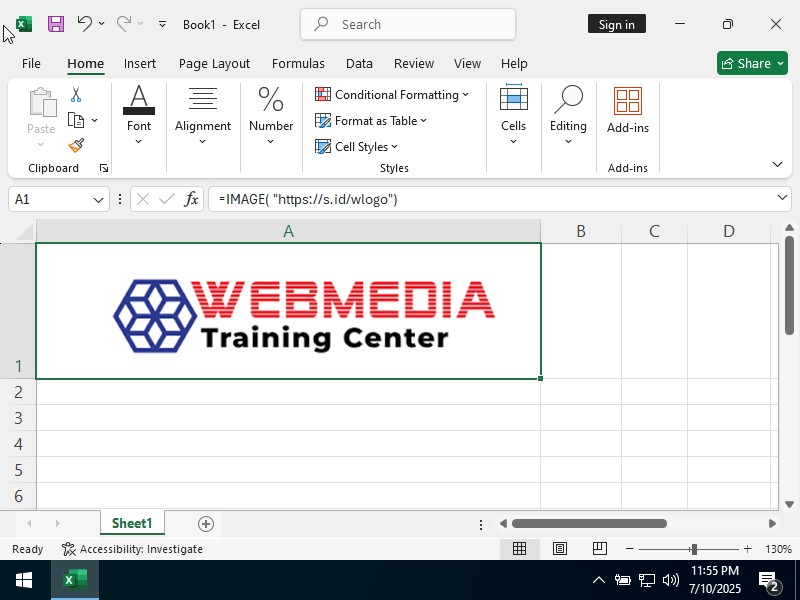Click the zoom out minus button
This screenshot has height=600, width=800.
point(630,549)
